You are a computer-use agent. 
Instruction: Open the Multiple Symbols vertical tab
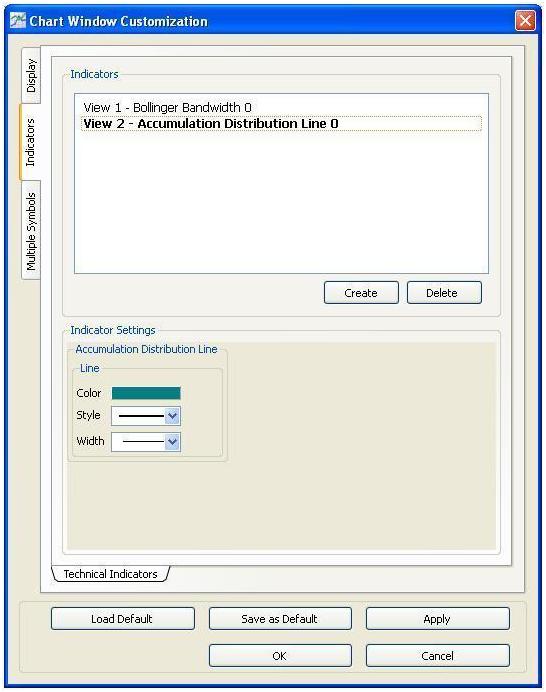[31, 231]
